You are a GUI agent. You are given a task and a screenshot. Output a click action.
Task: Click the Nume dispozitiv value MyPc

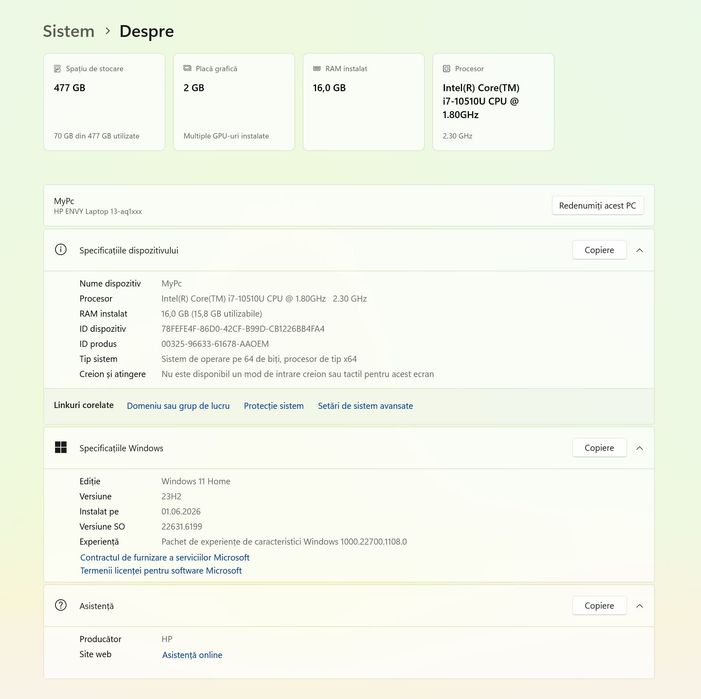click(x=172, y=283)
